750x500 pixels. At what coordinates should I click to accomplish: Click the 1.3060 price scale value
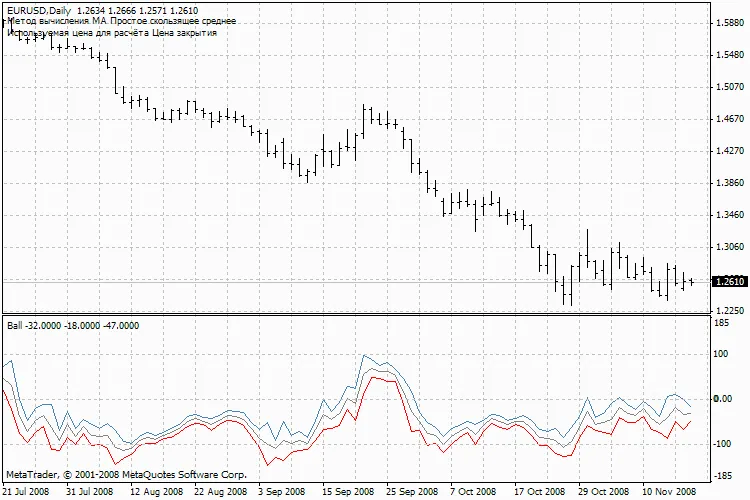click(729, 247)
